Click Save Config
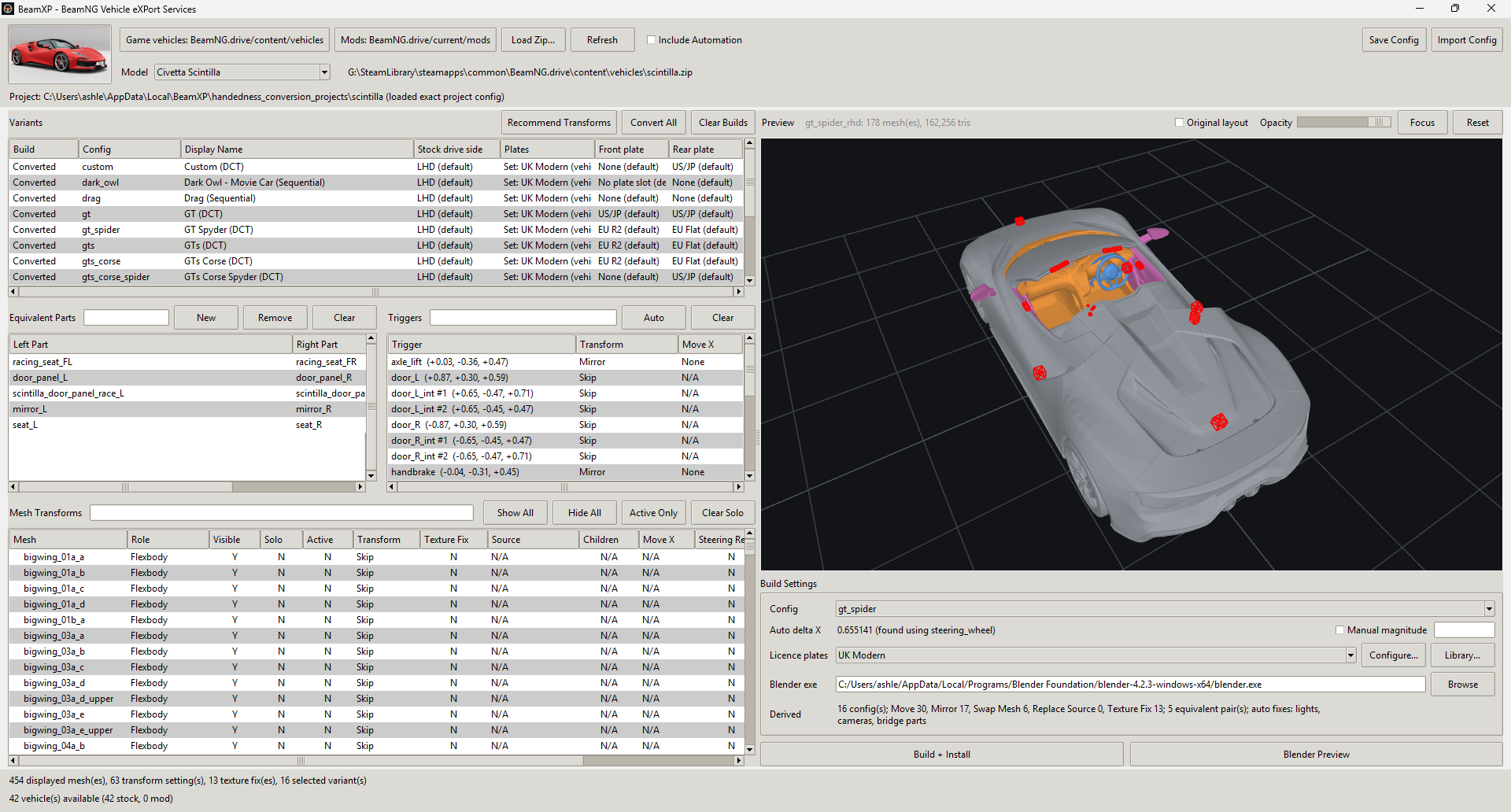The width and height of the screenshot is (1511, 812). click(x=1394, y=40)
